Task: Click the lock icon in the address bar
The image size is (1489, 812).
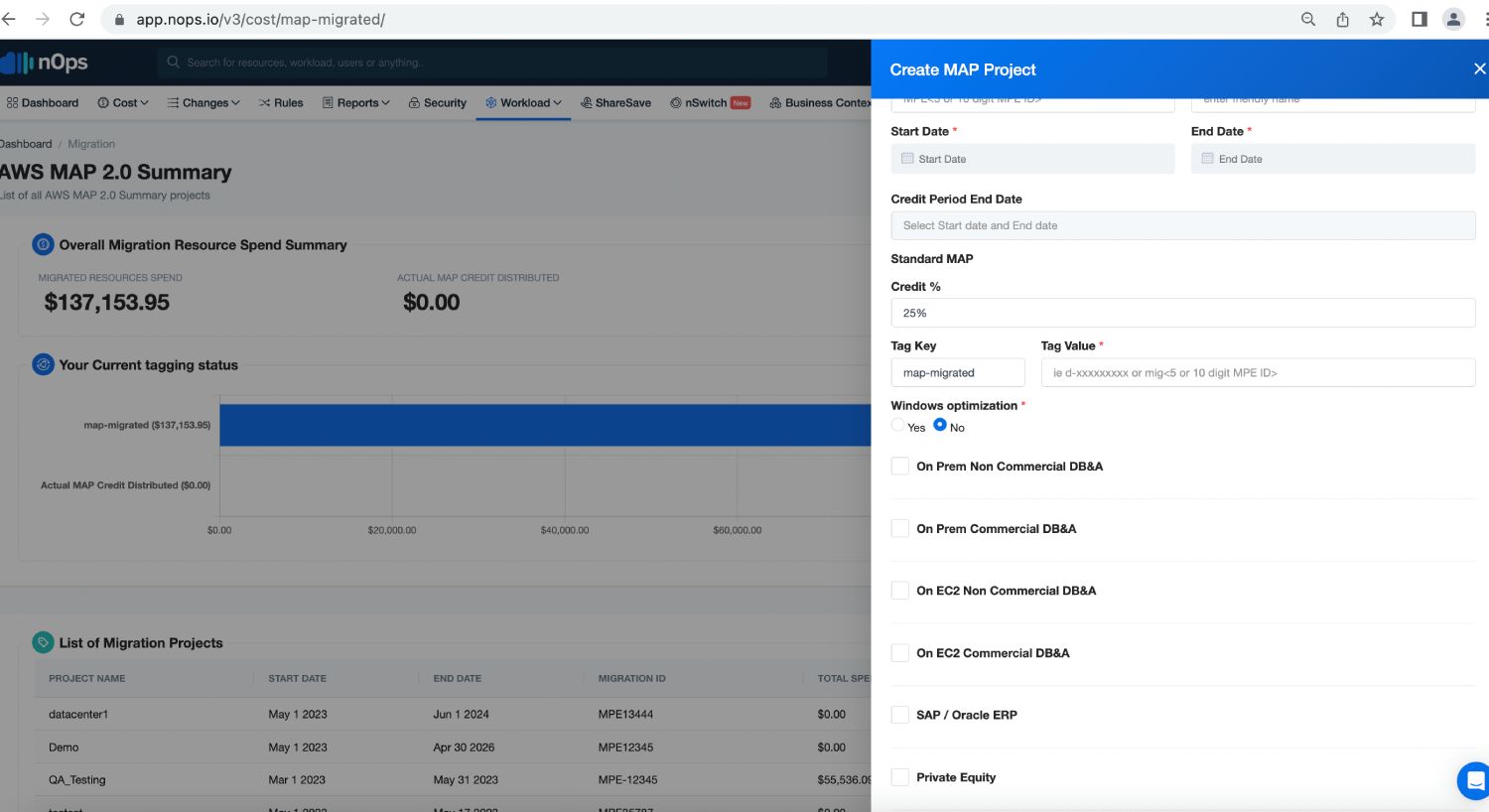Action: pos(119,20)
